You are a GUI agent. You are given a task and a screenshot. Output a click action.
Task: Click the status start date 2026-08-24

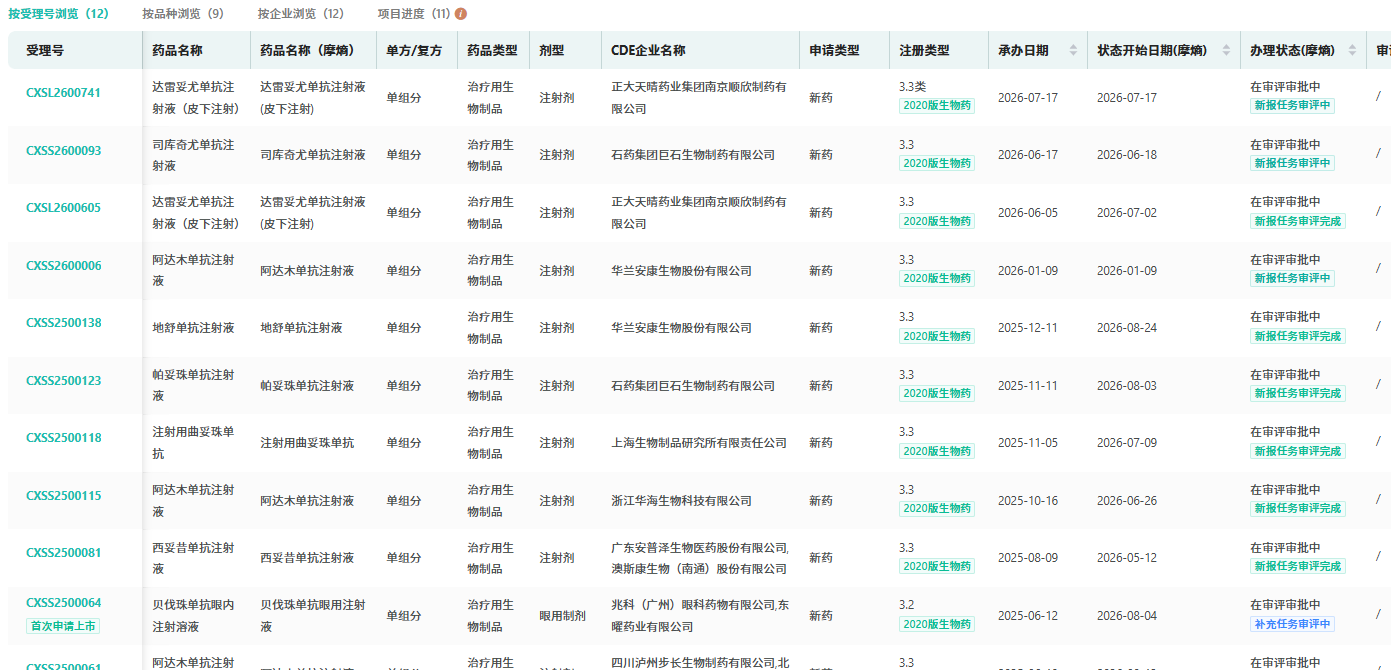click(1127, 328)
